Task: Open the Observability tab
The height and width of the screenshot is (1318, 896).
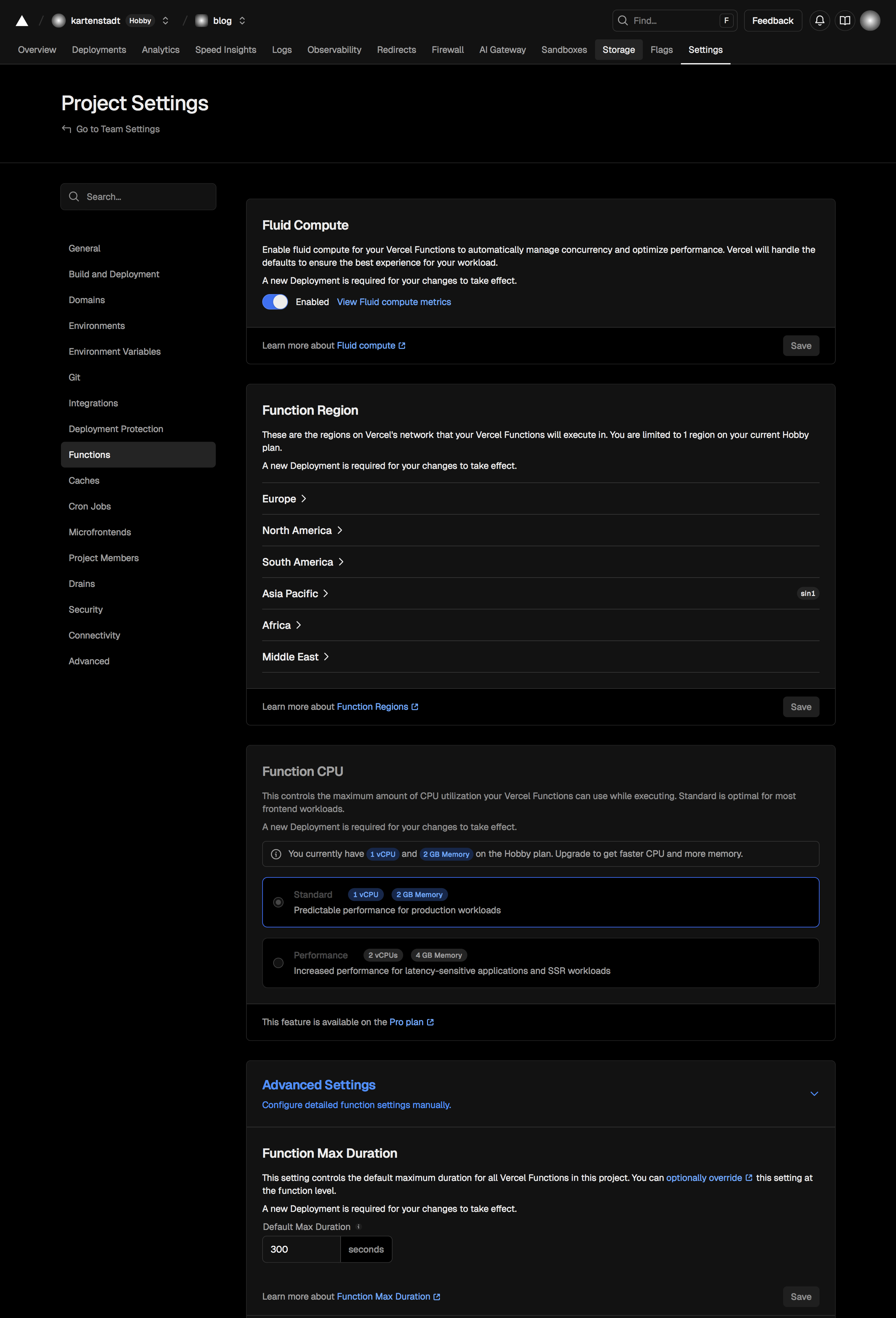Action: click(x=334, y=50)
